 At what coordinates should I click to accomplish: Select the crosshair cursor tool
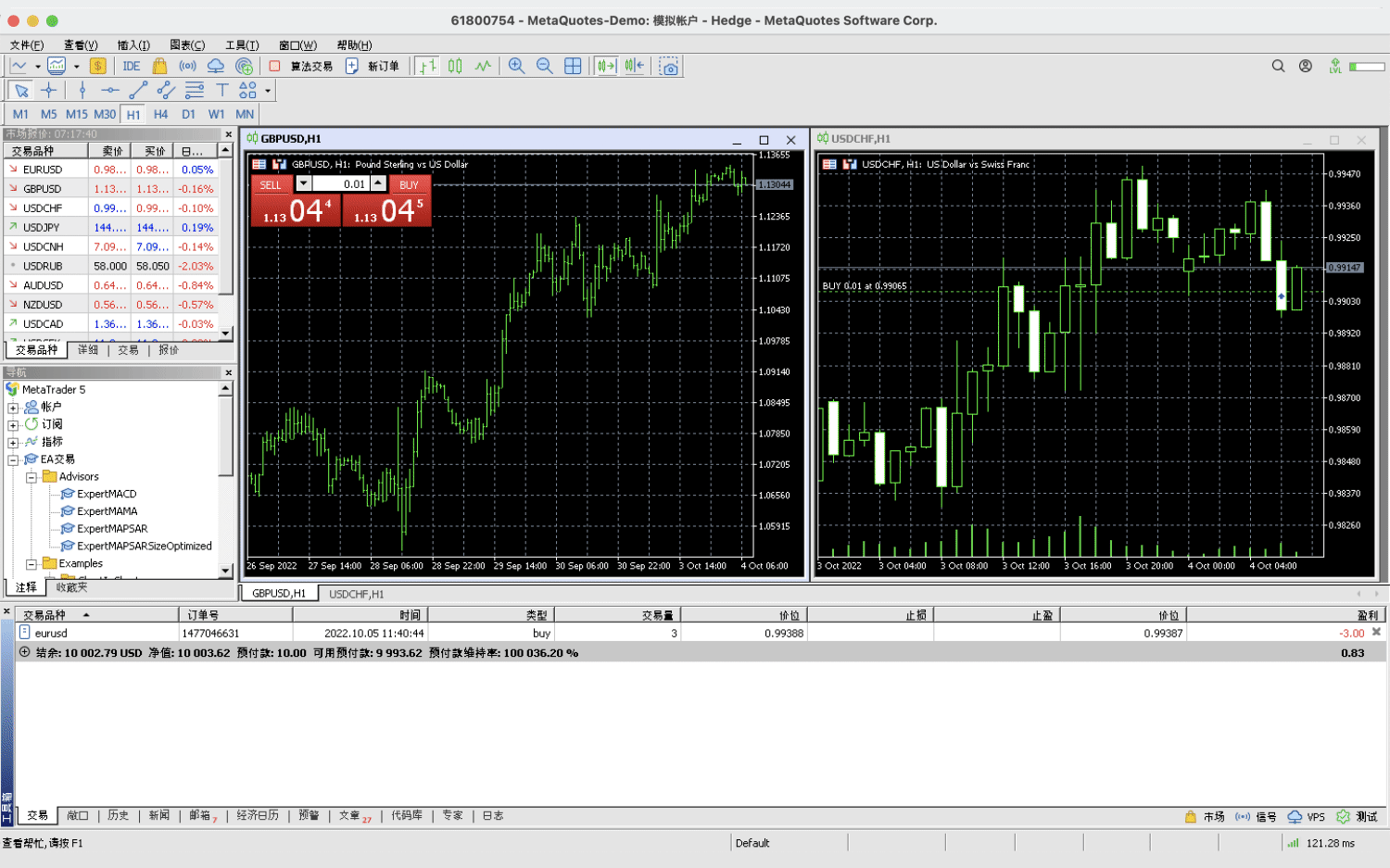pos(49,90)
